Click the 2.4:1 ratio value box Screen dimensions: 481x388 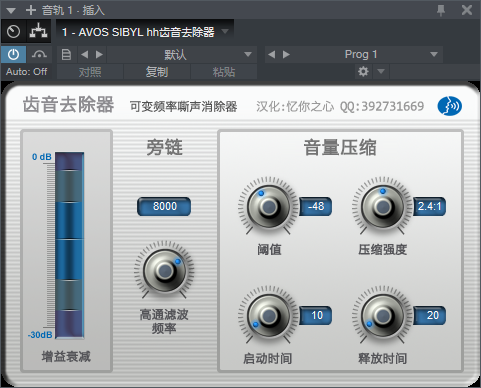pos(430,207)
